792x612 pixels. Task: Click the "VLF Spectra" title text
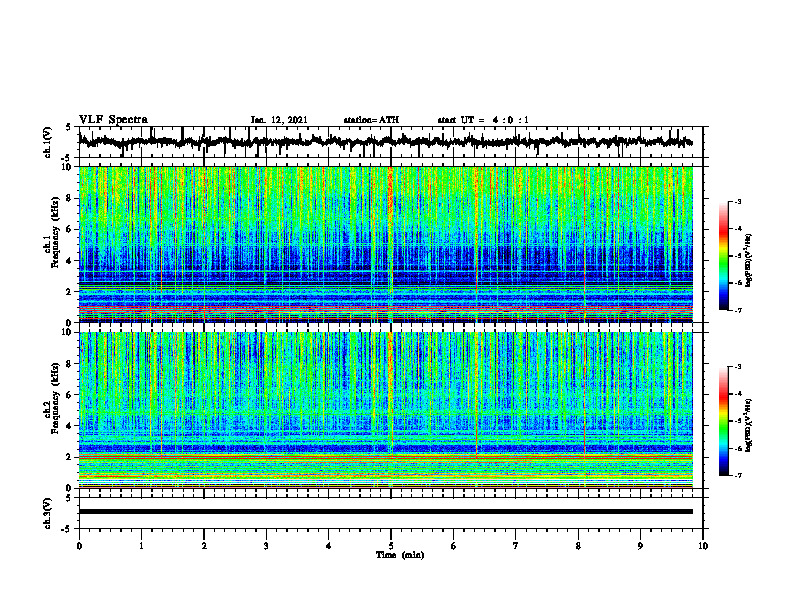click(x=113, y=120)
